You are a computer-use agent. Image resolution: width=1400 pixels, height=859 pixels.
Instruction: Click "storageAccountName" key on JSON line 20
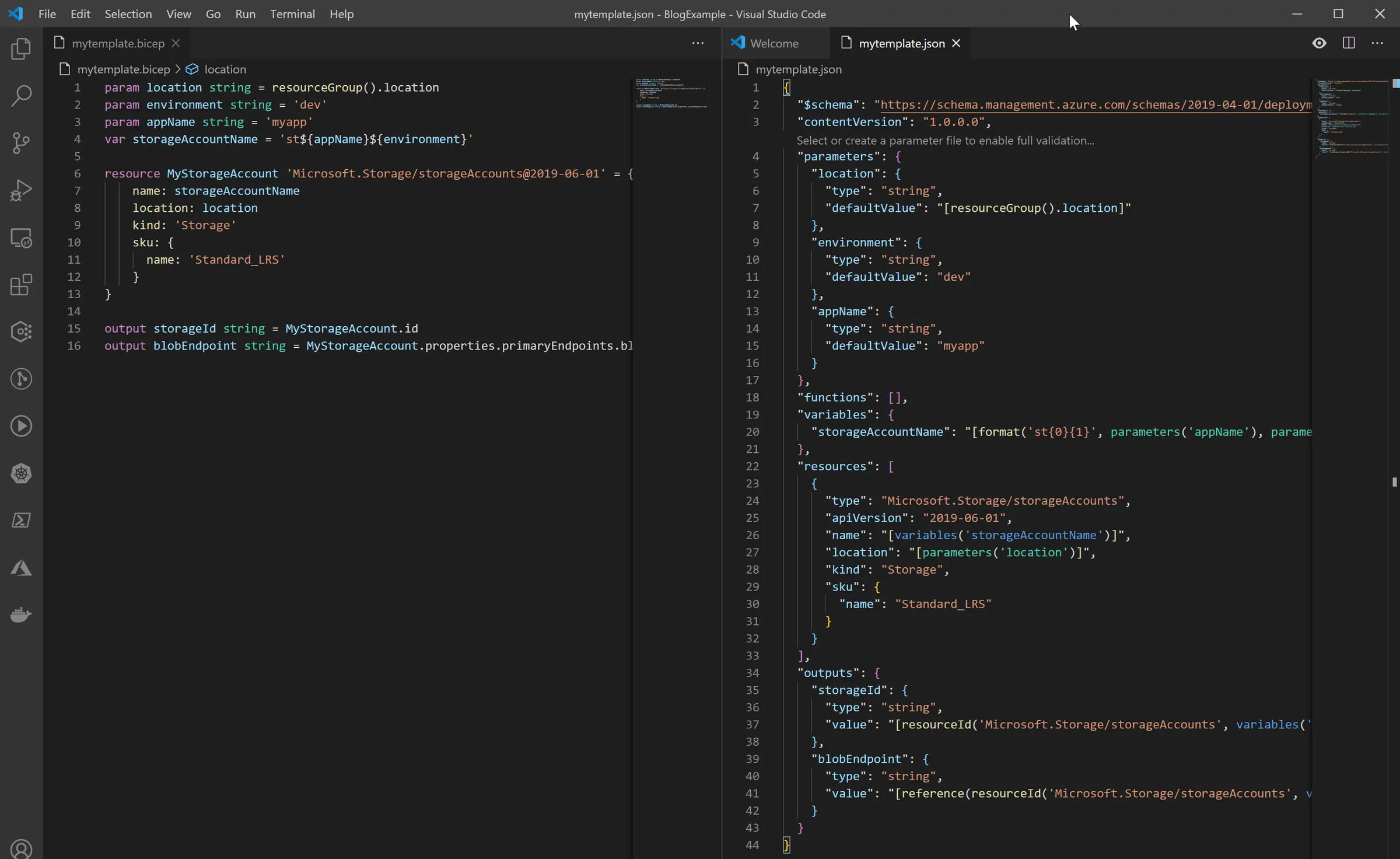coord(881,432)
